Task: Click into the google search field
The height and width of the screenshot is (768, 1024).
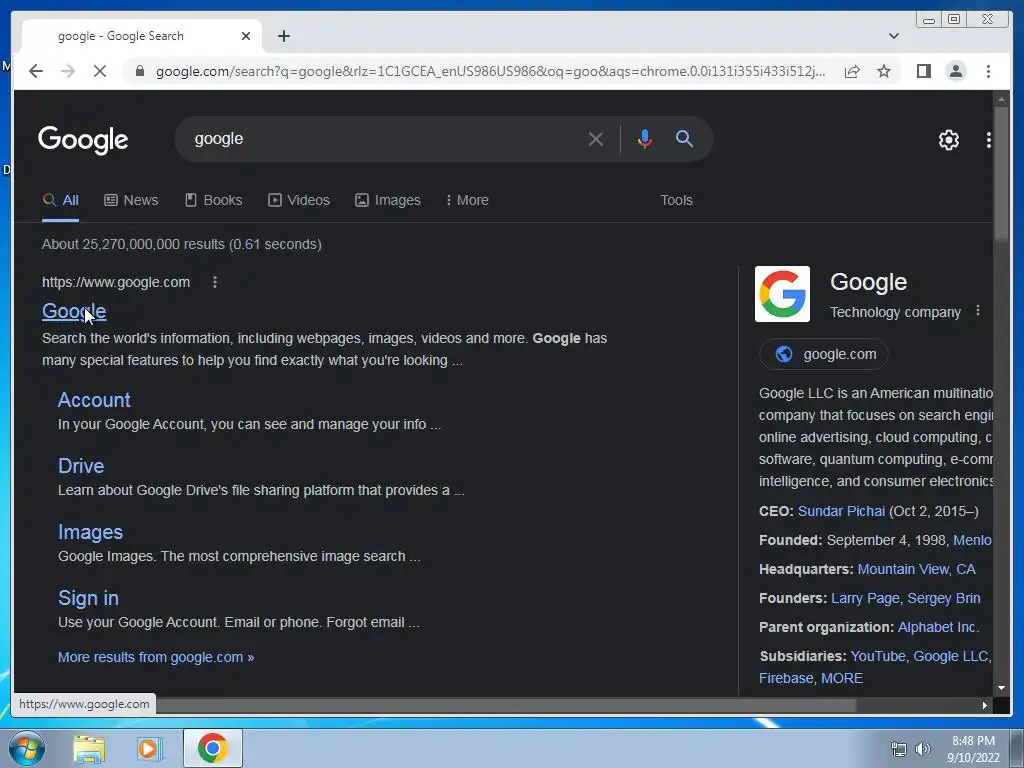Action: click(385, 139)
